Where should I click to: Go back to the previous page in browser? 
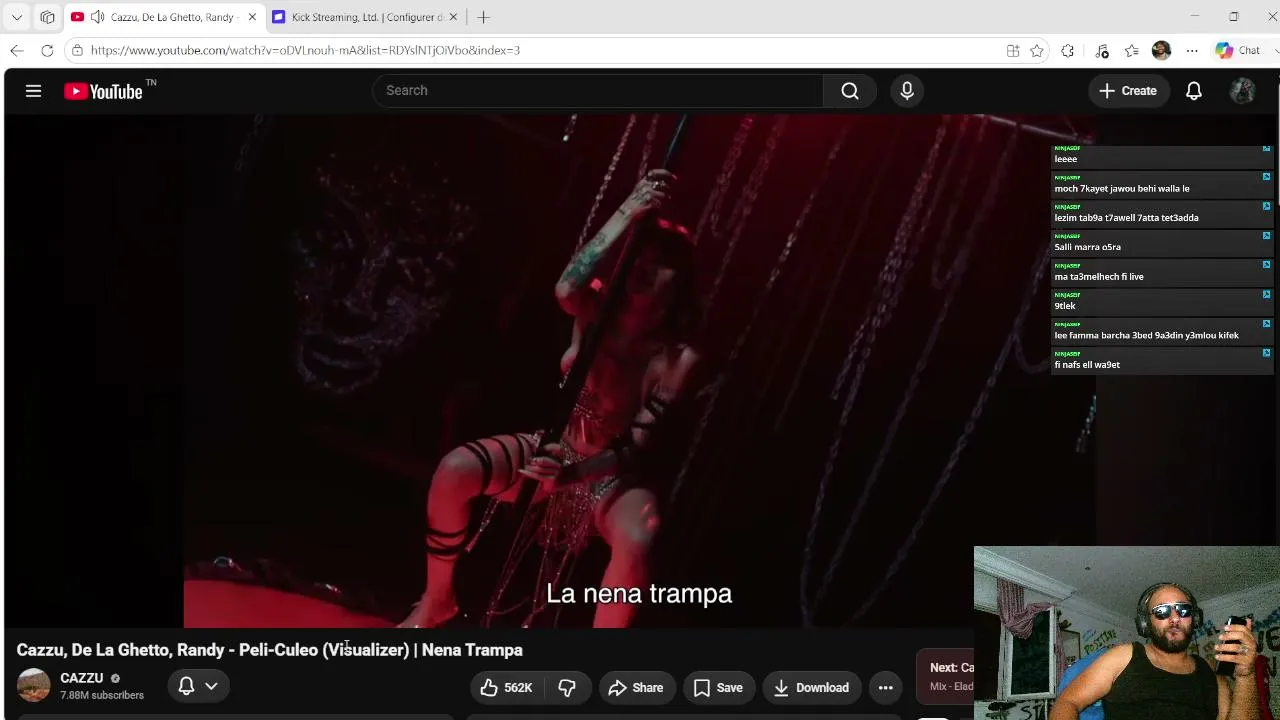pos(17,50)
